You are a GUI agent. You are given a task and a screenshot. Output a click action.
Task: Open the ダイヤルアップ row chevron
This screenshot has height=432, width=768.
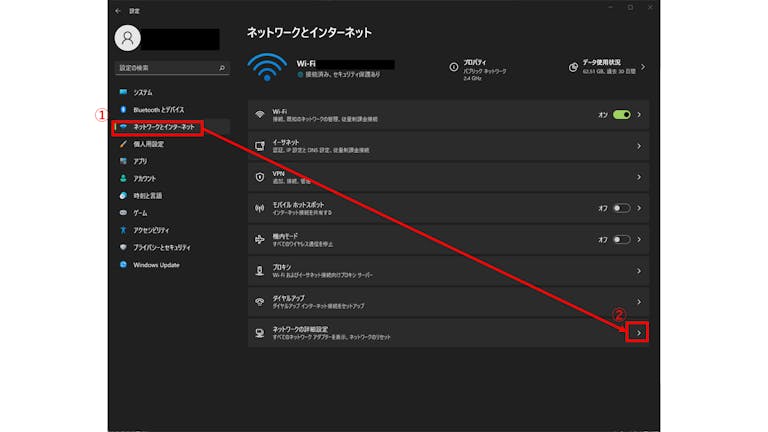point(639,302)
